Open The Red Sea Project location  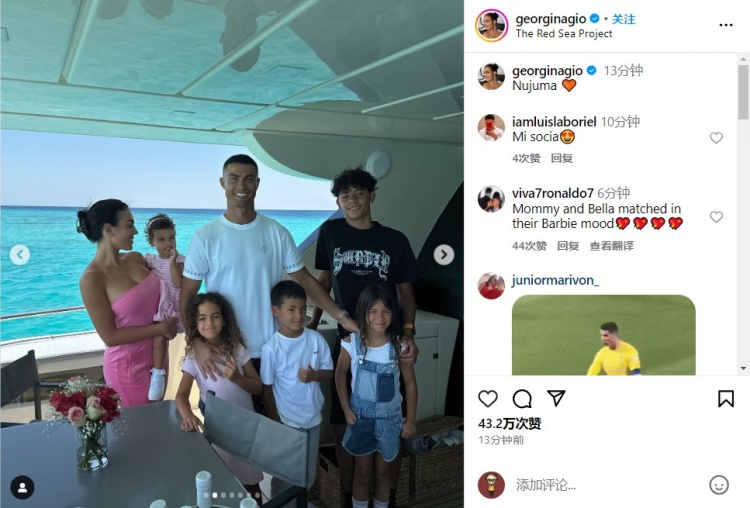[564, 33]
